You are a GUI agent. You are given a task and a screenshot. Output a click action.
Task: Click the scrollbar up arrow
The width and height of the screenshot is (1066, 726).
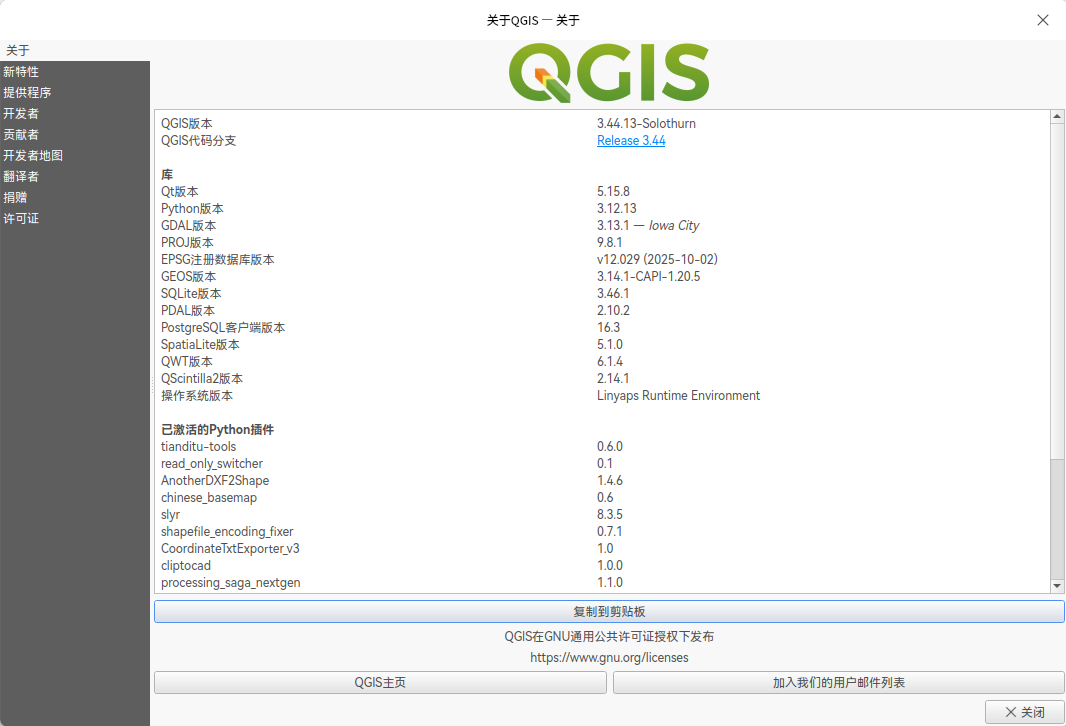click(1056, 116)
